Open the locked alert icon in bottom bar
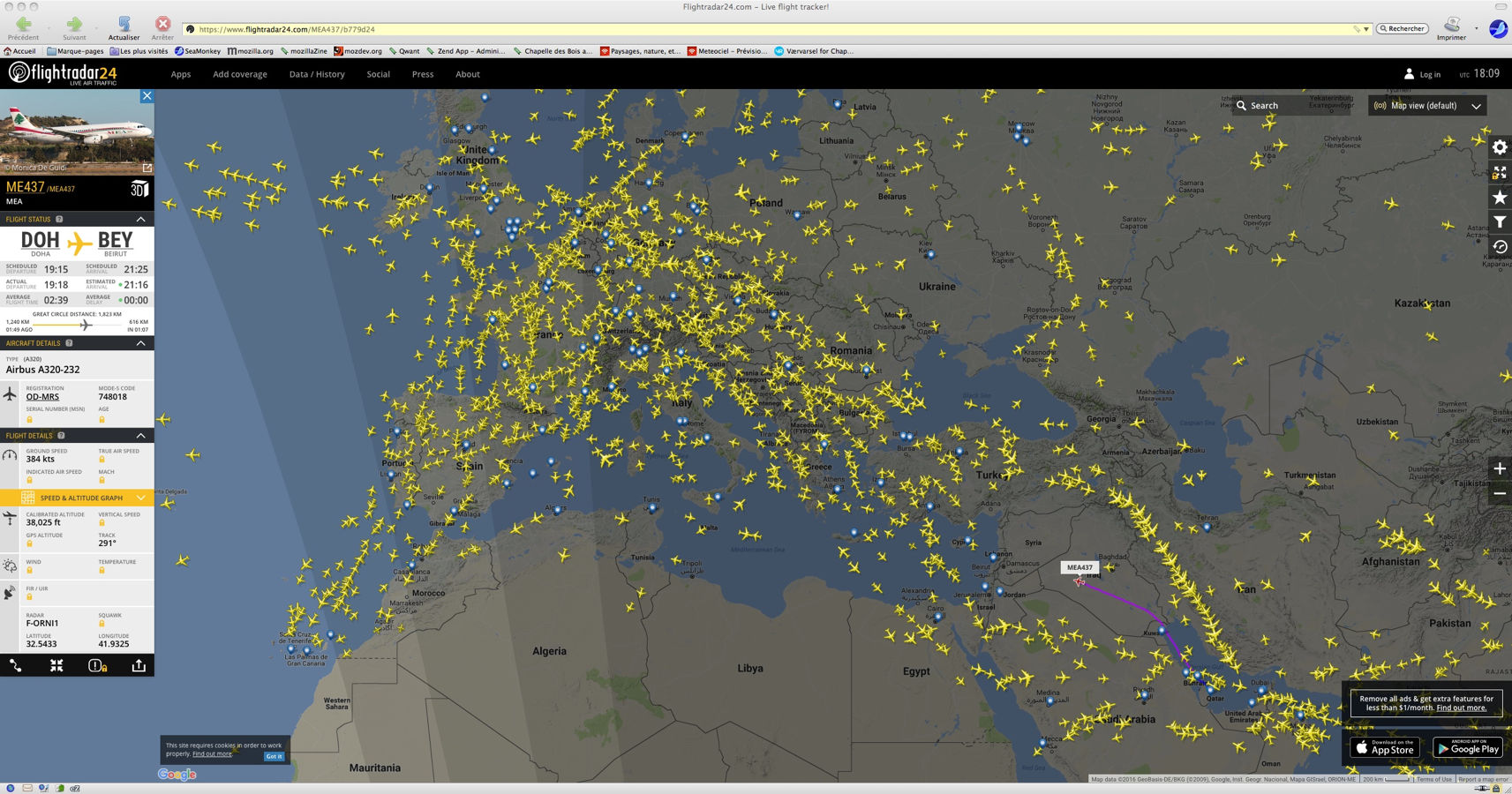 click(x=97, y=665)
